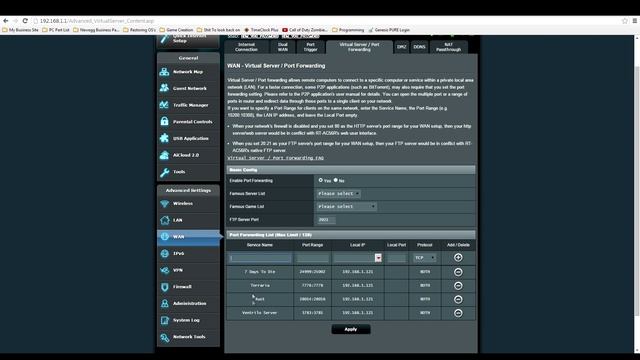Open the My Business Site bookmark
The width and height of the screenshot is (640, 360).
point(20,30)
